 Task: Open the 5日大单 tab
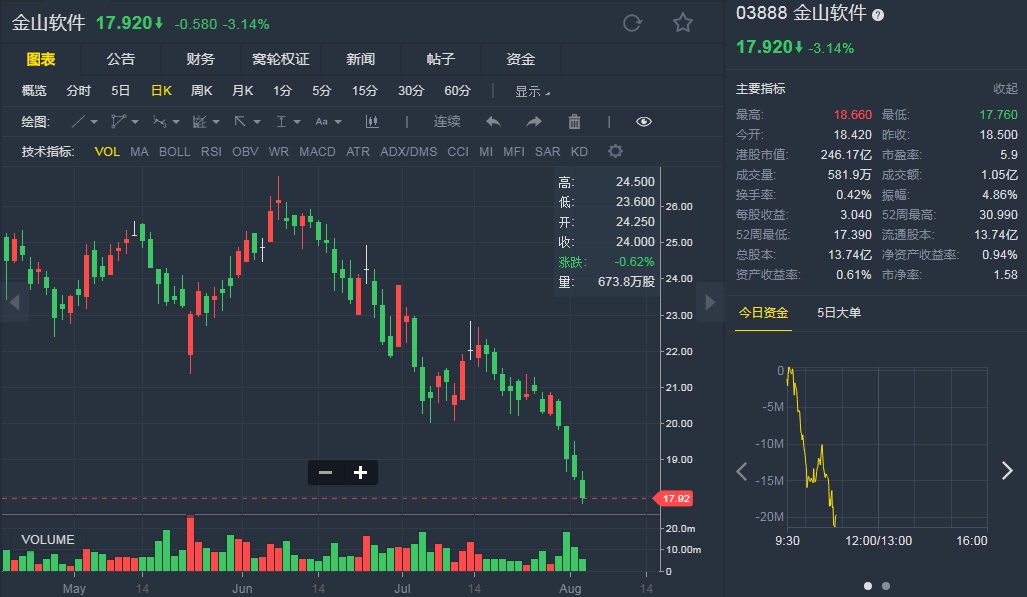838,313
